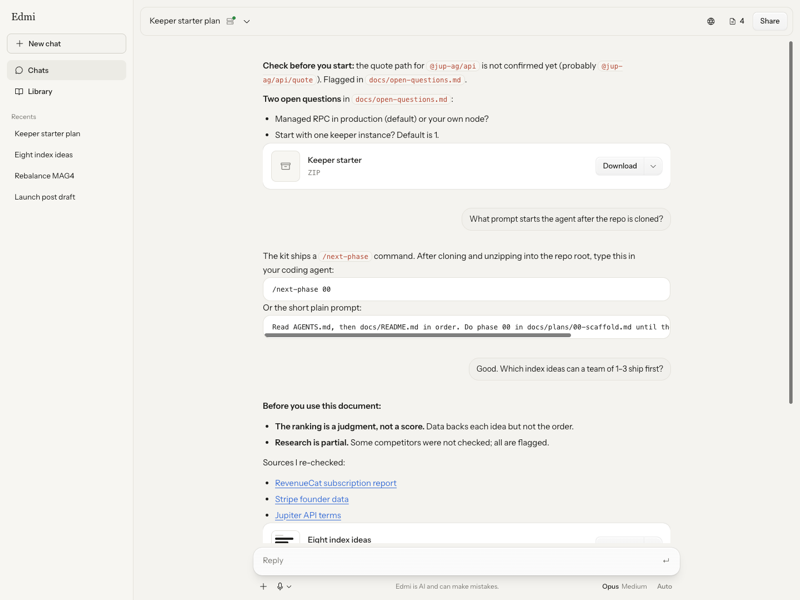Click the globe icon in header

pos(711,21)
